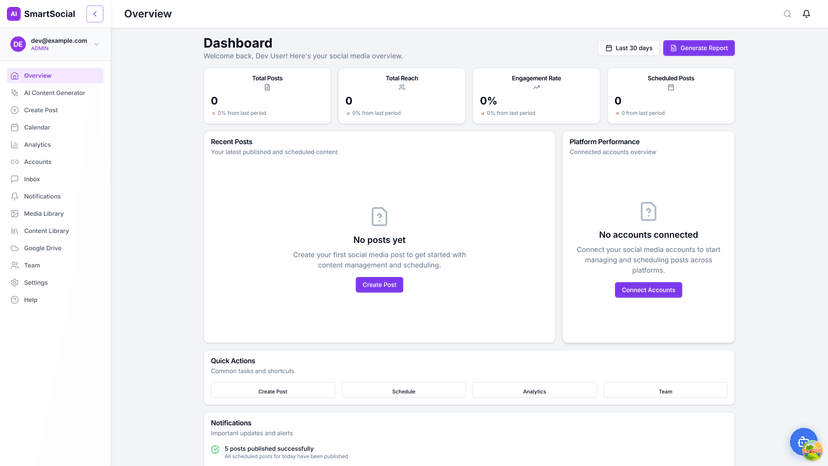Viewport: 828px width, 466px height.
Task: Open Accounts in the sidebar
Action: (55, 162)
